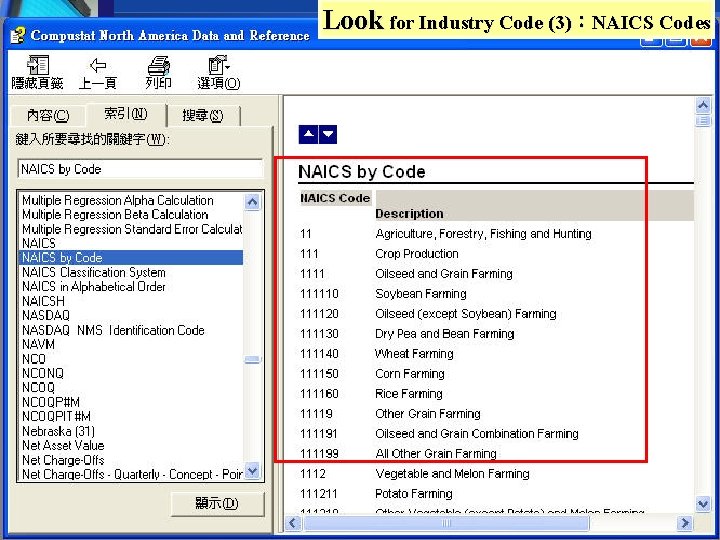Select NAICS Classification System index entry
The width and height of the screenshot is (720, 540).
pyautogui.click(x=94, y=272)
